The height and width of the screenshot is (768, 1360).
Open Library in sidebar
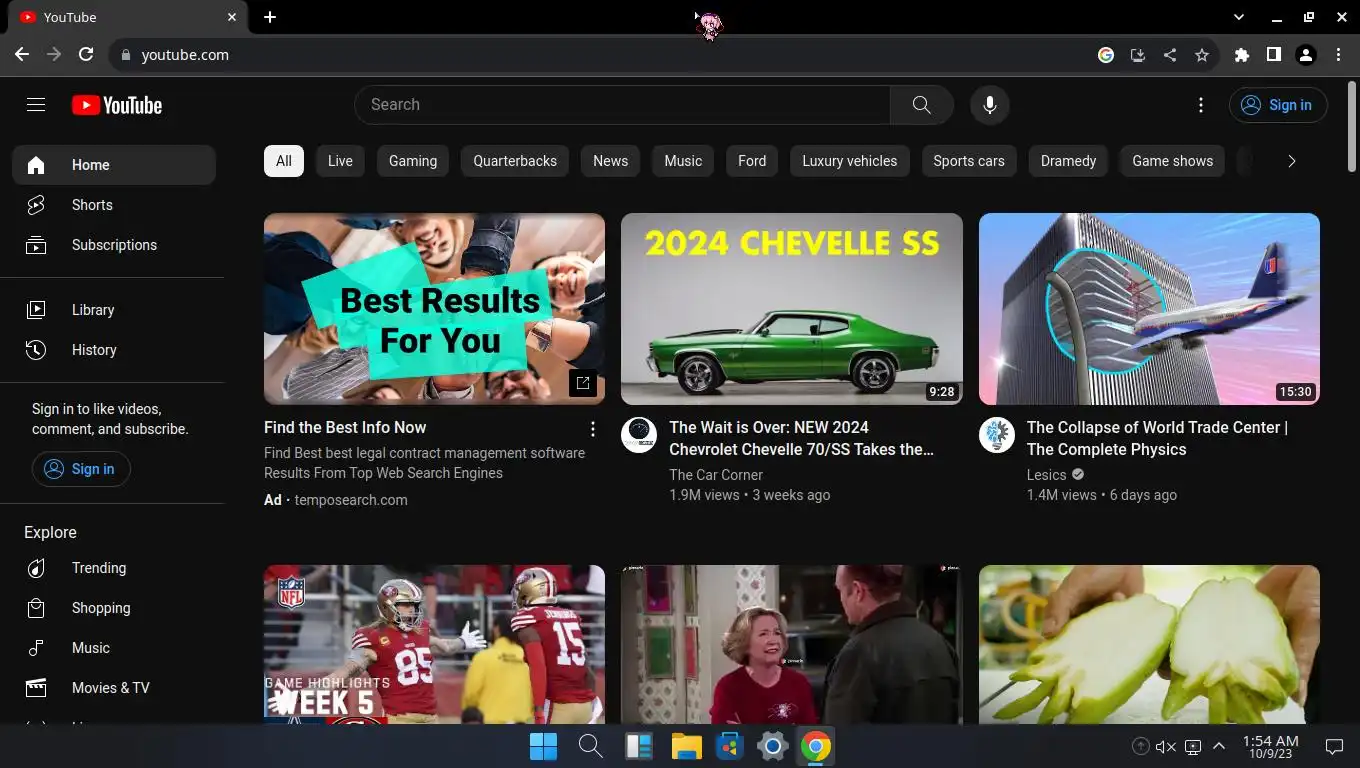pos(114,310)
